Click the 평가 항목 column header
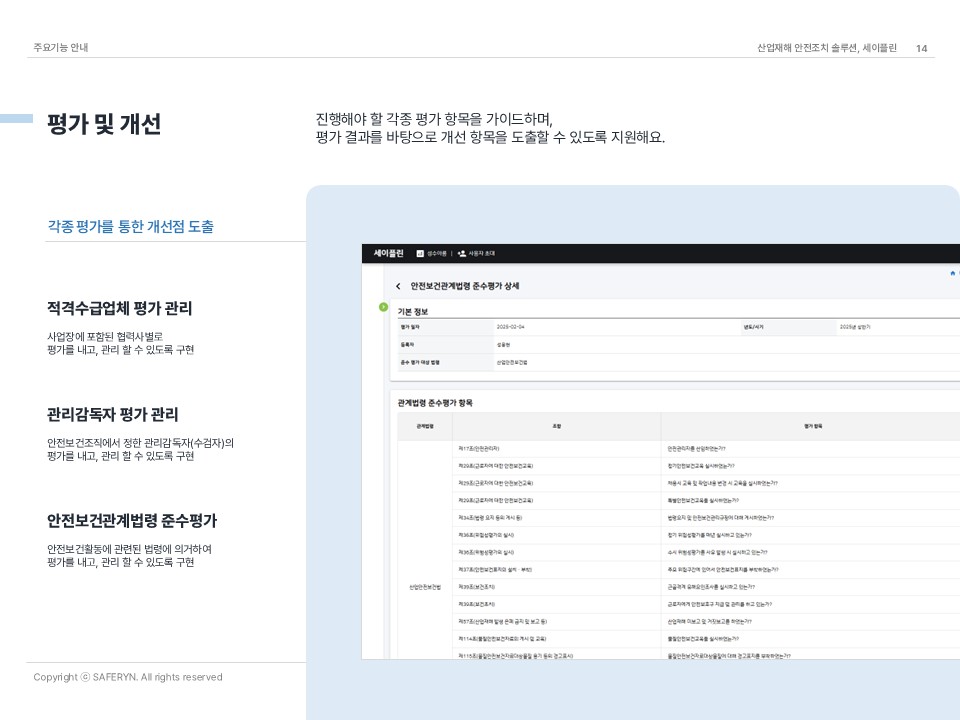 tap(812, 426)
